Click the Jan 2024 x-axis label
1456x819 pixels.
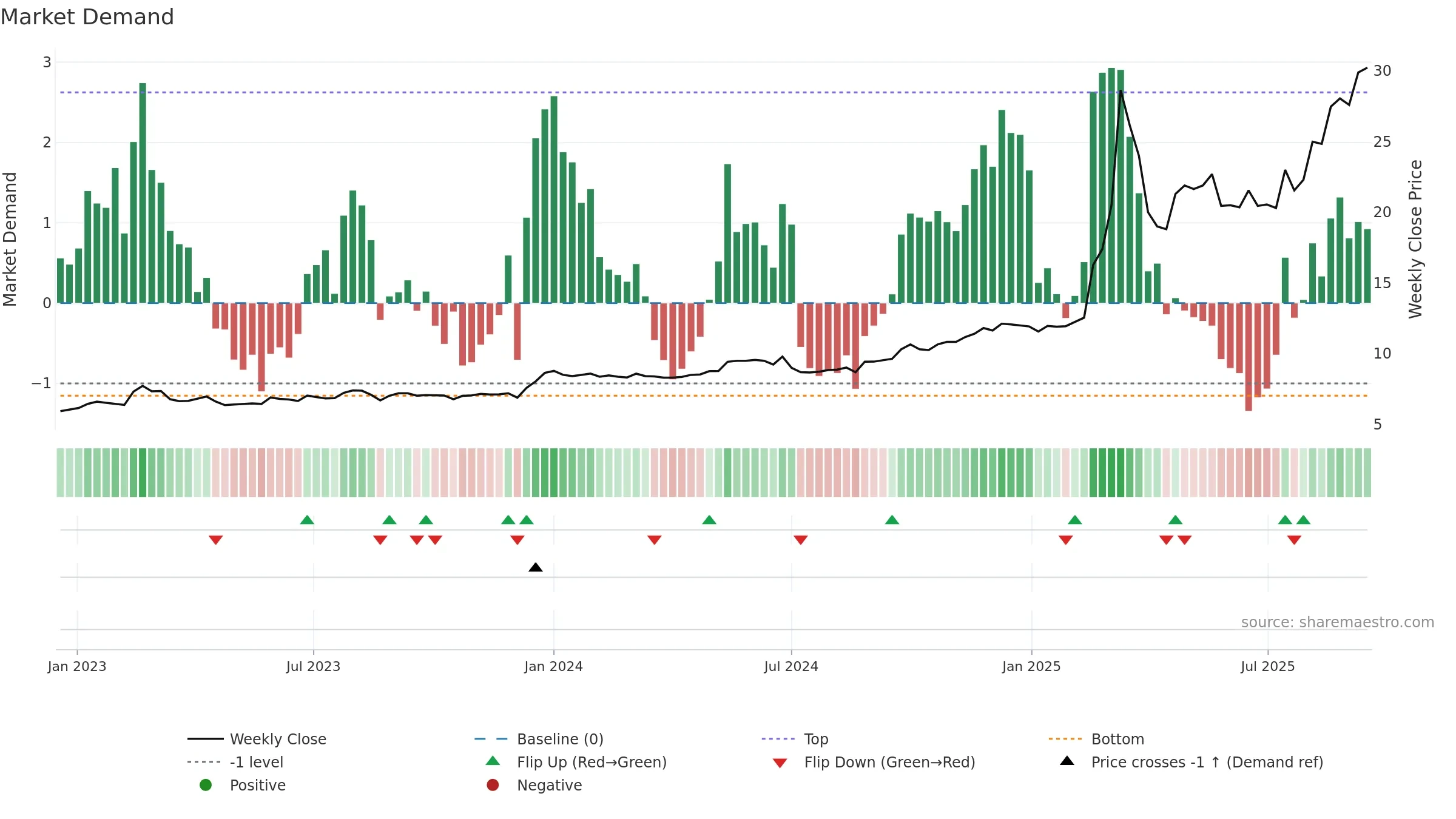(x=553, y=666)
